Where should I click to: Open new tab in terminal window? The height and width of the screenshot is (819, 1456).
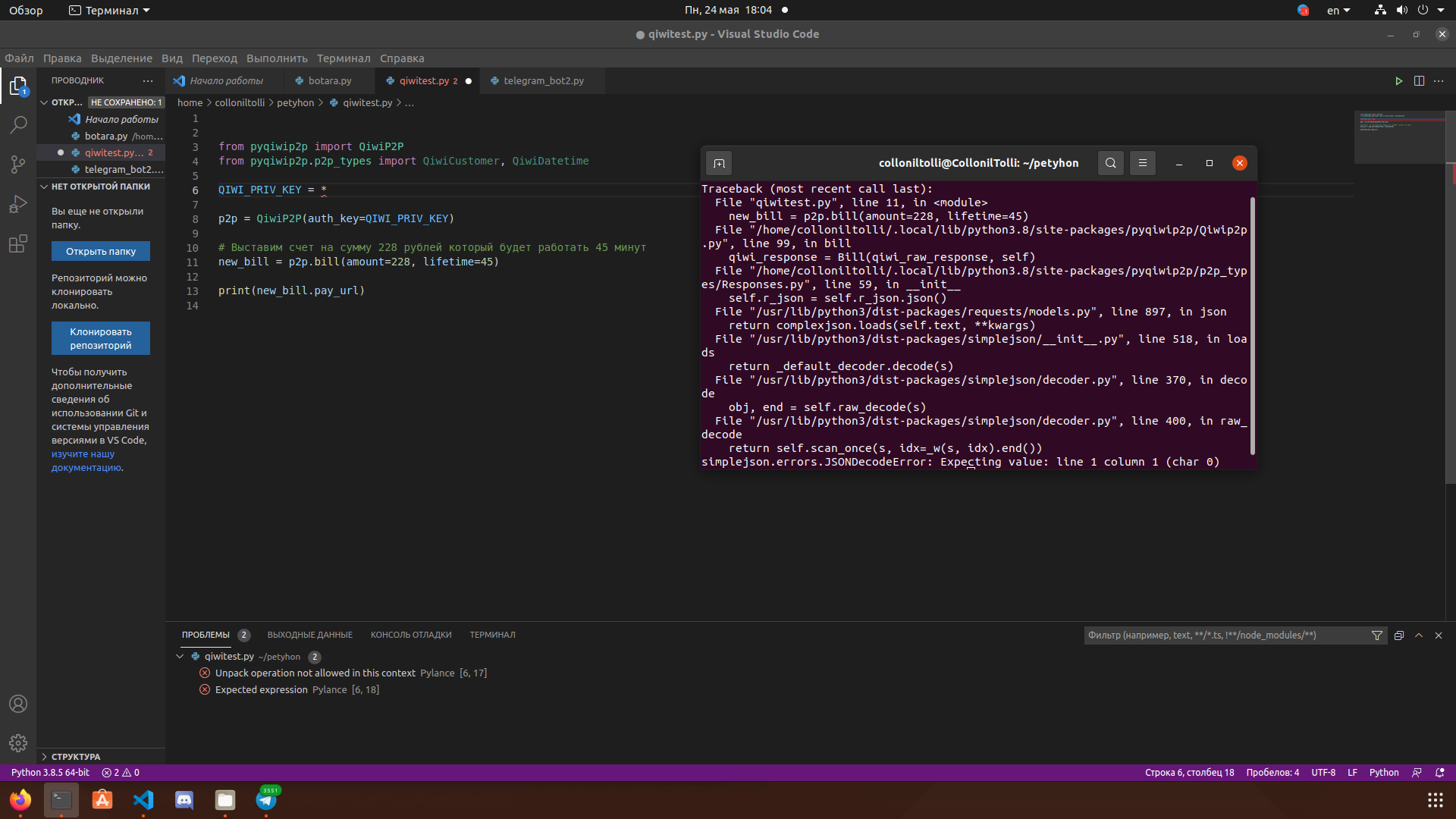719,163
